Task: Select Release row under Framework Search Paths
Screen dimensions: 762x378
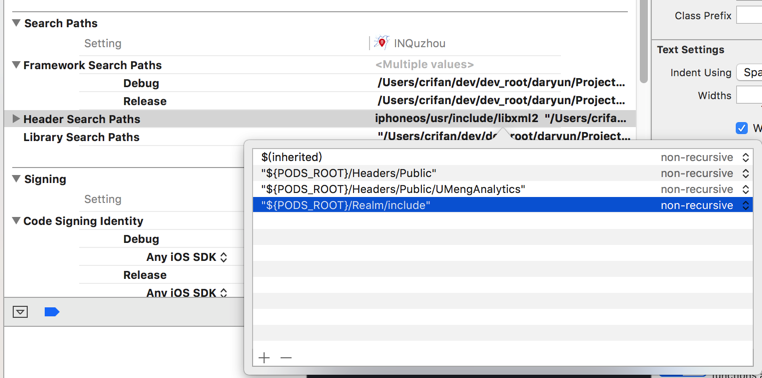Action: pyautogui.click(x=145, y=101)
